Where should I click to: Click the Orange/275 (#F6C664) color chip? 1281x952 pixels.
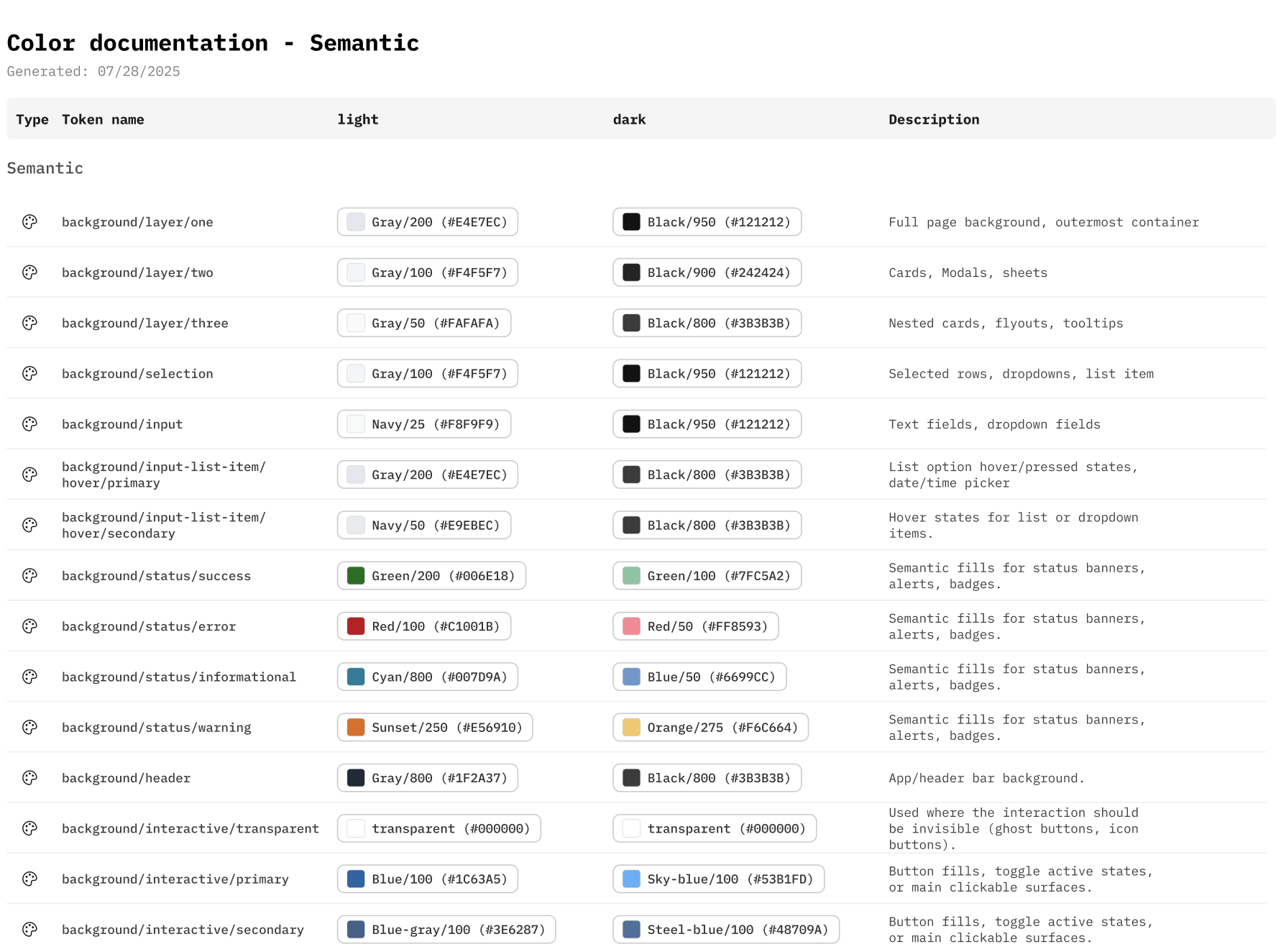[711, 727]
